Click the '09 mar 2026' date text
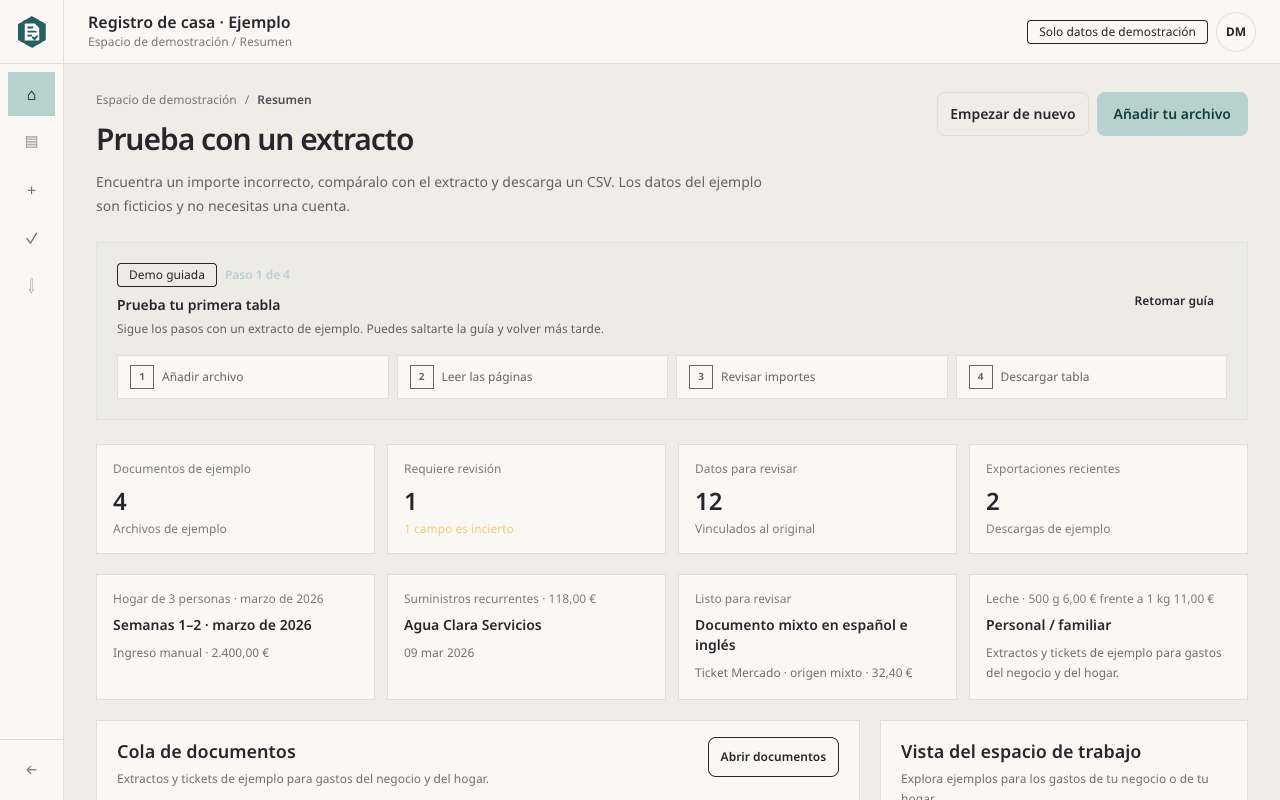Screen dimensions: 1280x800 tap(439, 653)
